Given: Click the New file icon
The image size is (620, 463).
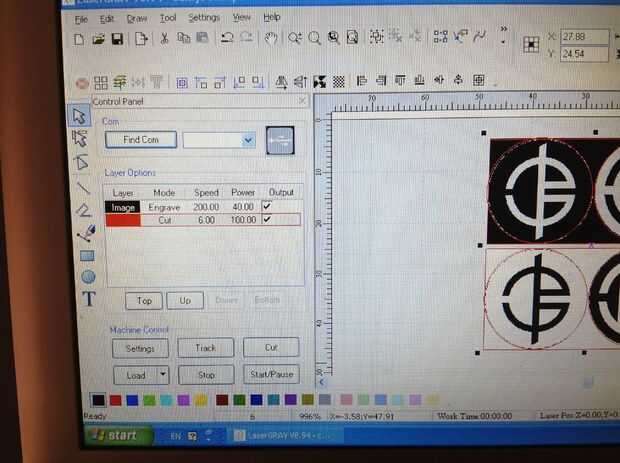Looking at the screenshot, I should (79, 39).
